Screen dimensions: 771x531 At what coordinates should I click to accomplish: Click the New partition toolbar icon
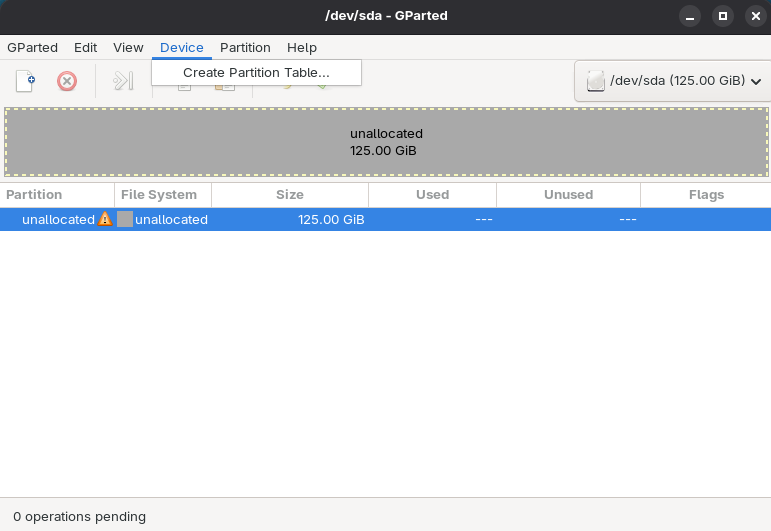(x=25, y=81)
